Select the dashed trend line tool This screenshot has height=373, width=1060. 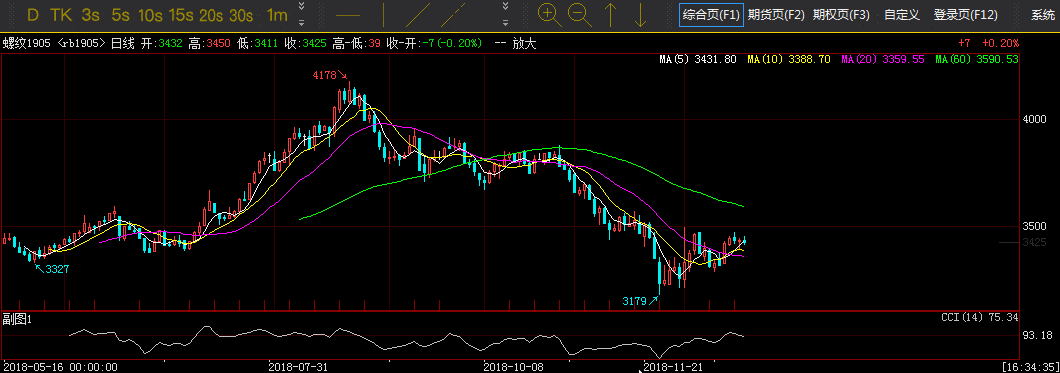(454, 14)
